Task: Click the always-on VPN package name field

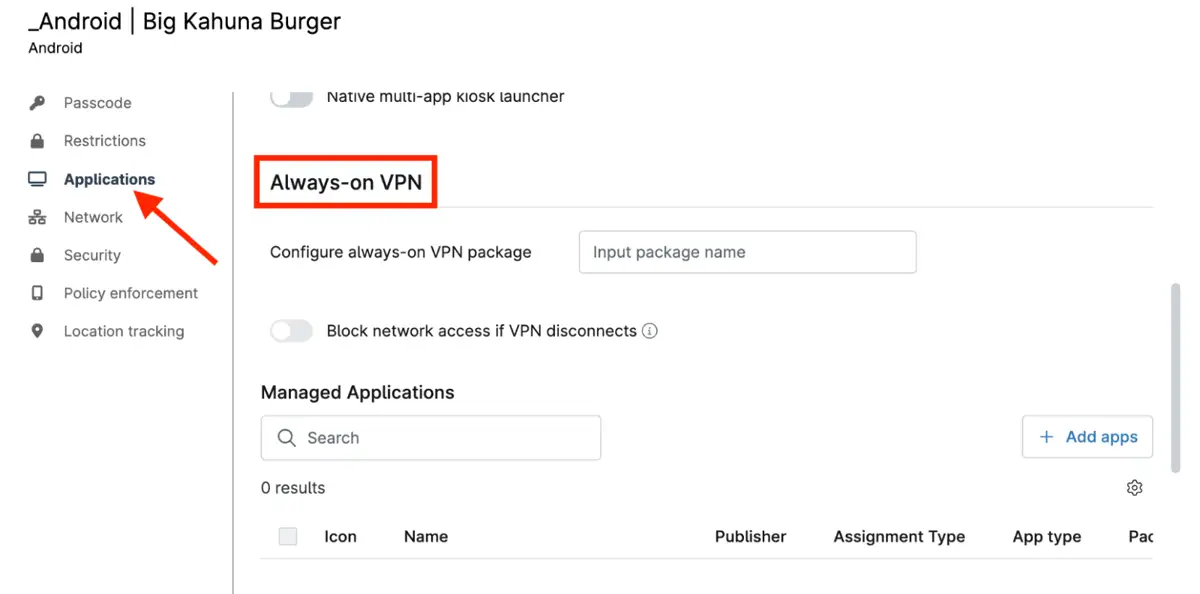Action: (748, 252)
